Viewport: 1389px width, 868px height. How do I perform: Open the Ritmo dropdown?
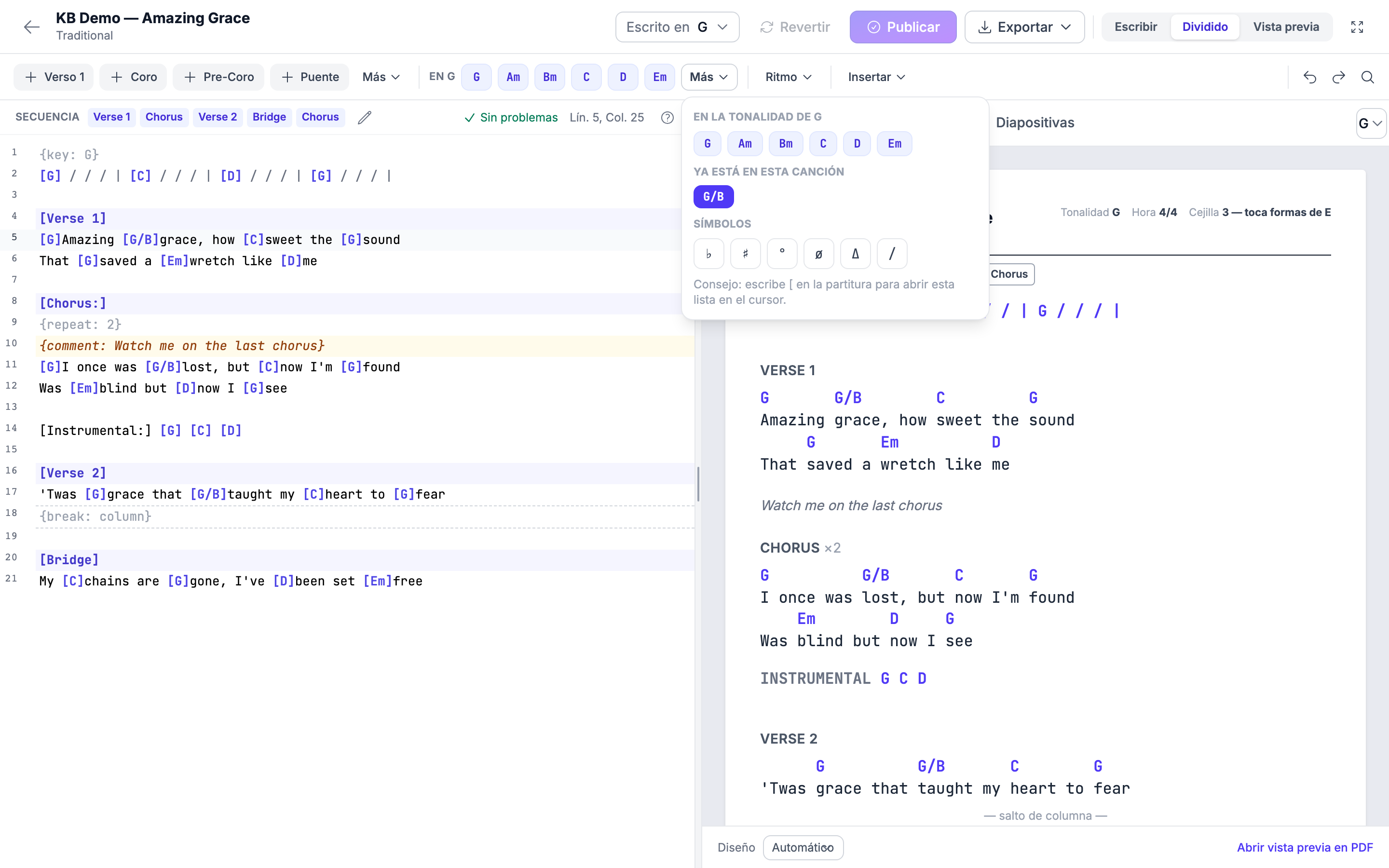[788, 77]
